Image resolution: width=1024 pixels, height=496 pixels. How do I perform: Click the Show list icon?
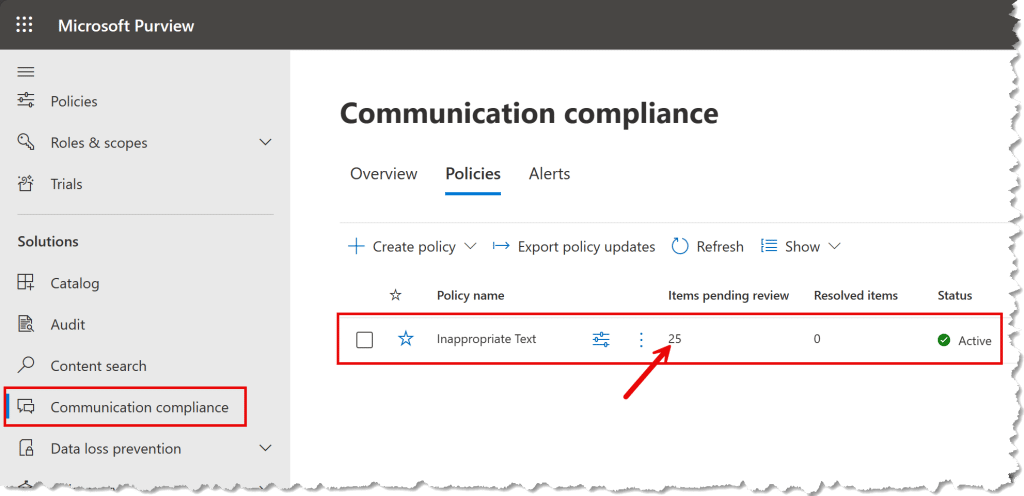pyautogui.click(x=769, y=246)
